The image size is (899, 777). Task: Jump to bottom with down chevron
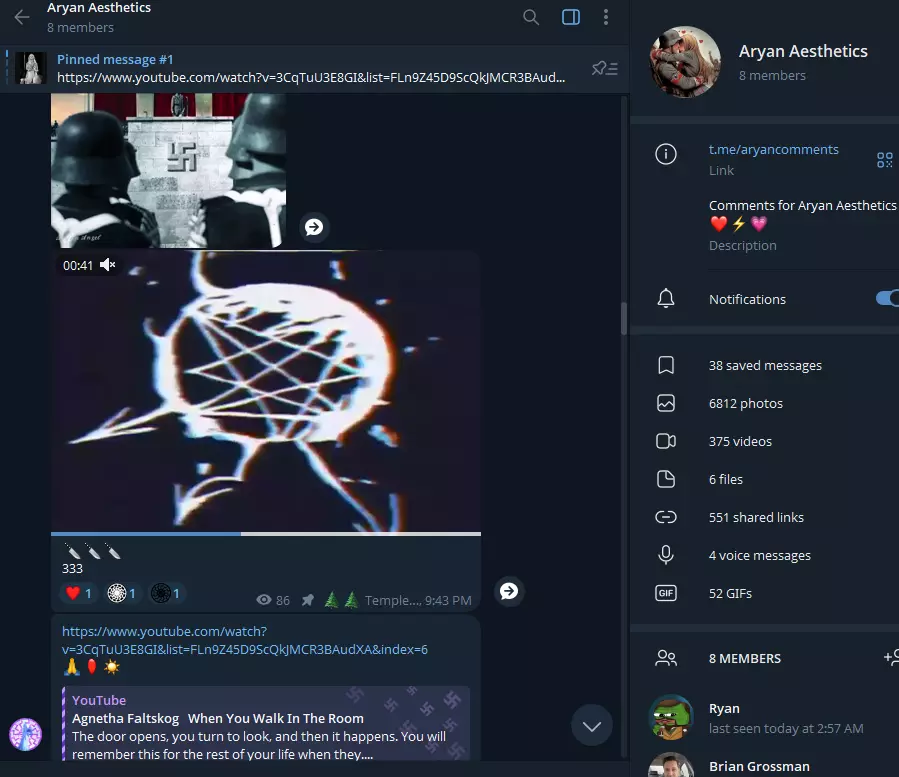[x=592, y=725]
